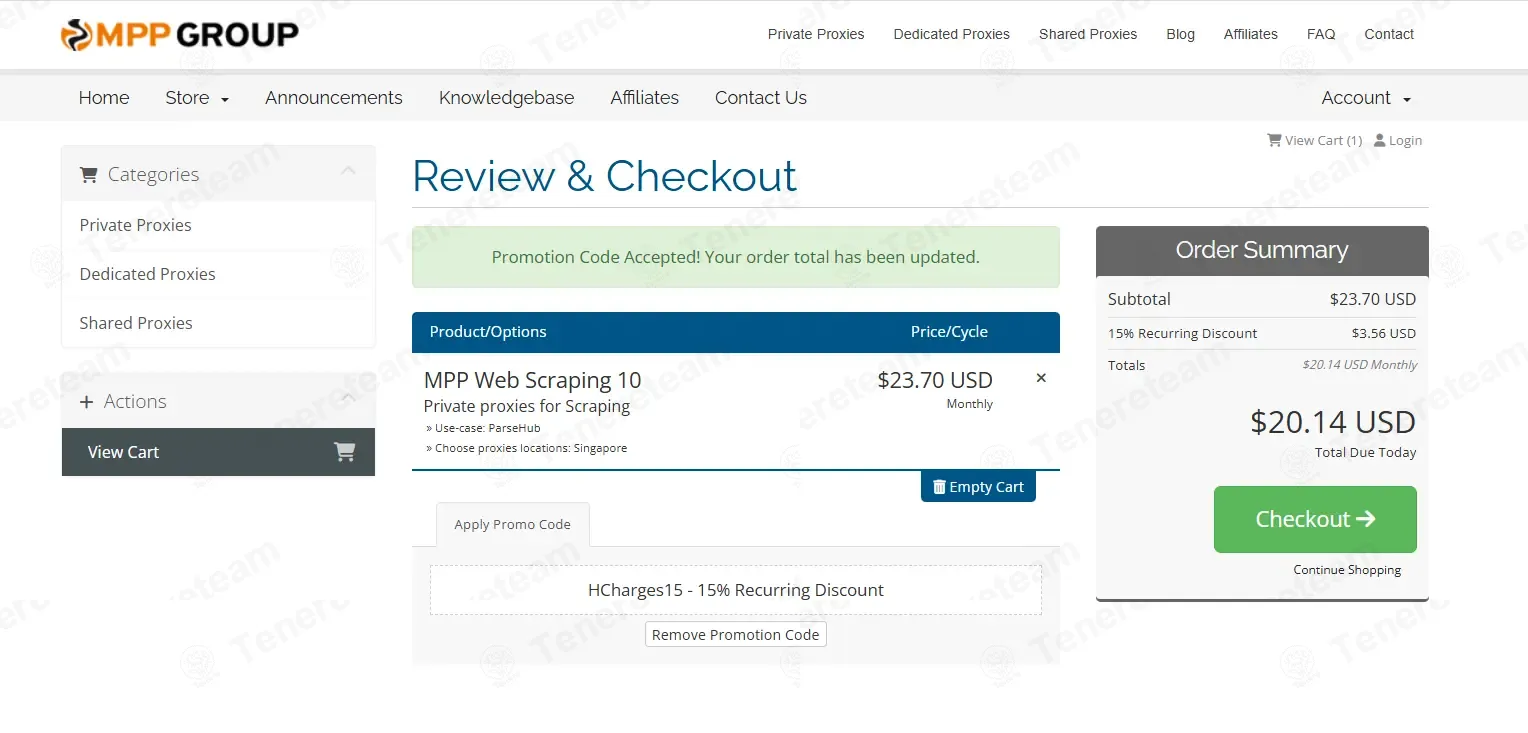Open the Knowledgebase page
Screen dimensions: 1528x733
(x=507, y=98)
